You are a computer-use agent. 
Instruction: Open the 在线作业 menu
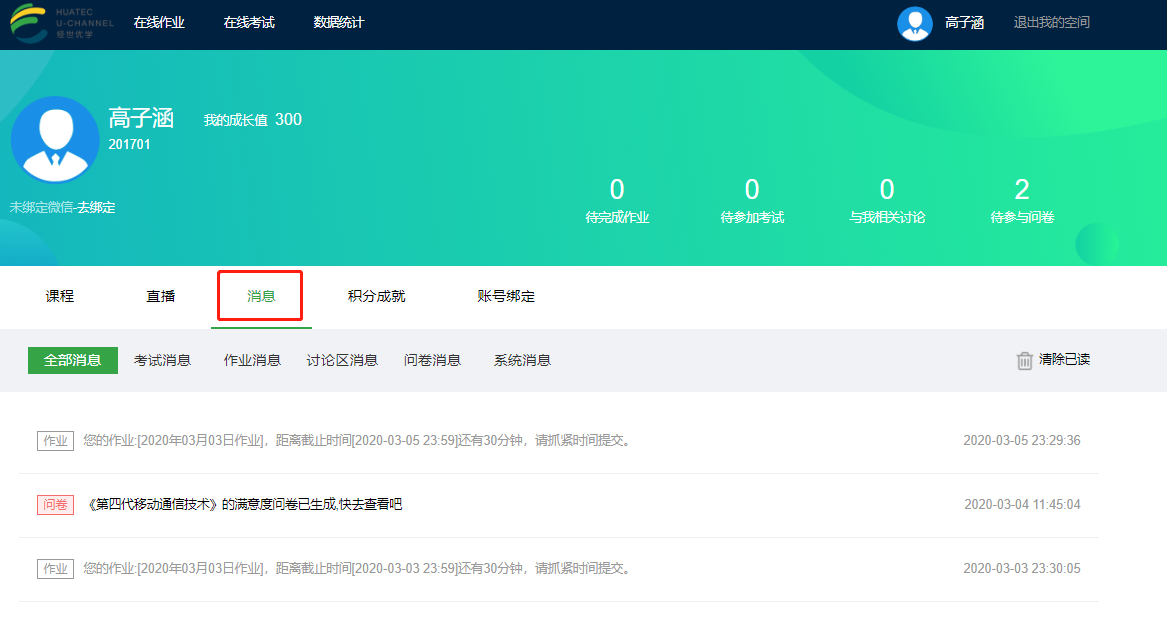(159, 23)
